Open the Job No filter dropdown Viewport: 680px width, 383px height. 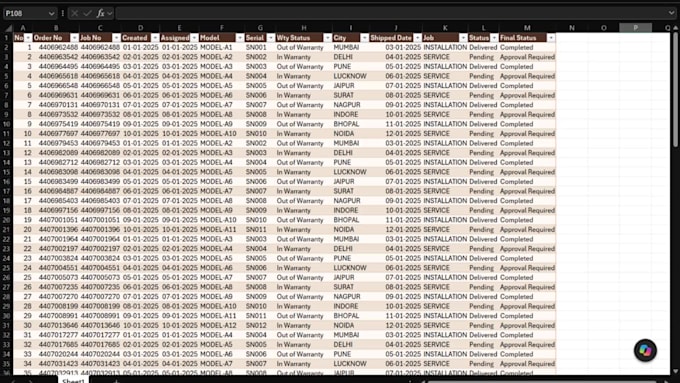(116, 38)
